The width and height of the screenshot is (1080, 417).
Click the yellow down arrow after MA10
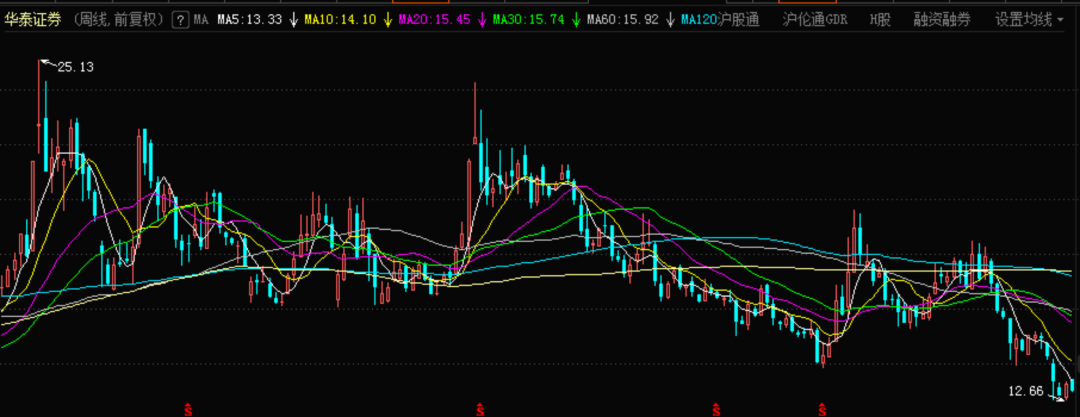(x=388, y=20)
